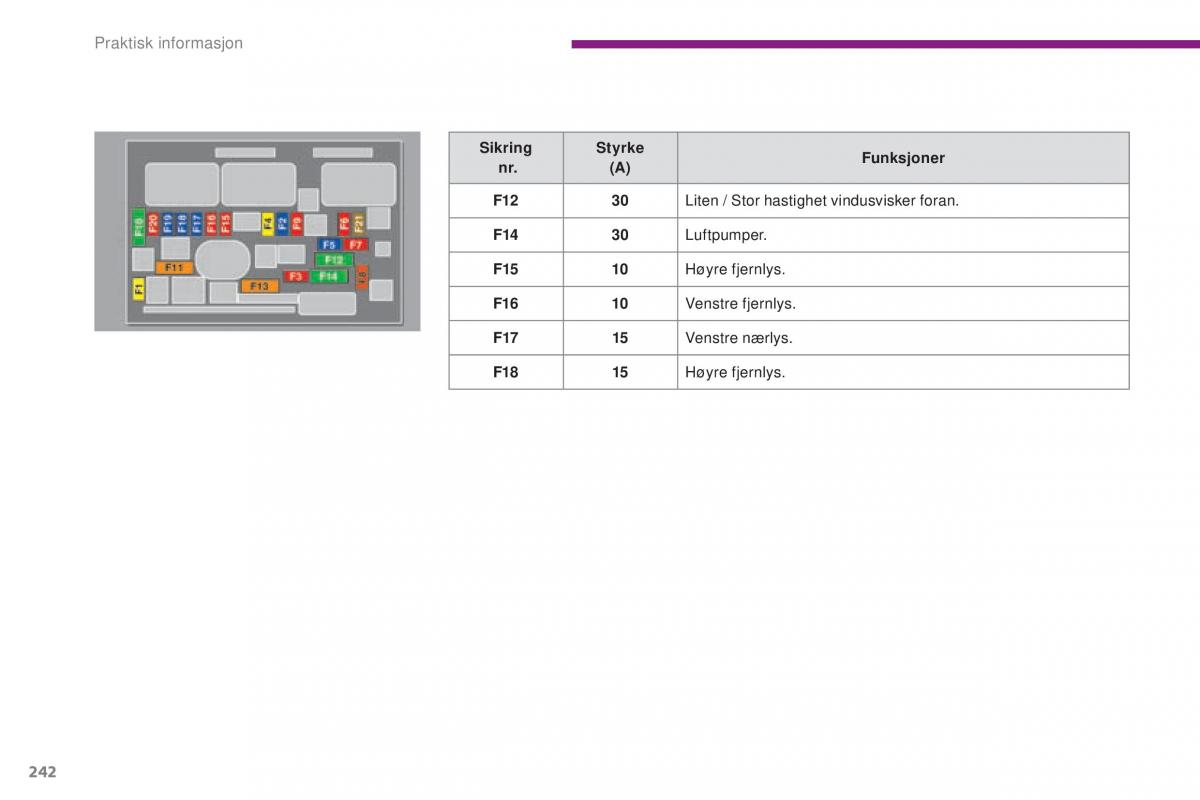Screen dimensions: 1200x800
Task: Select the F12 cell in the table
Action: pos(505,201)
